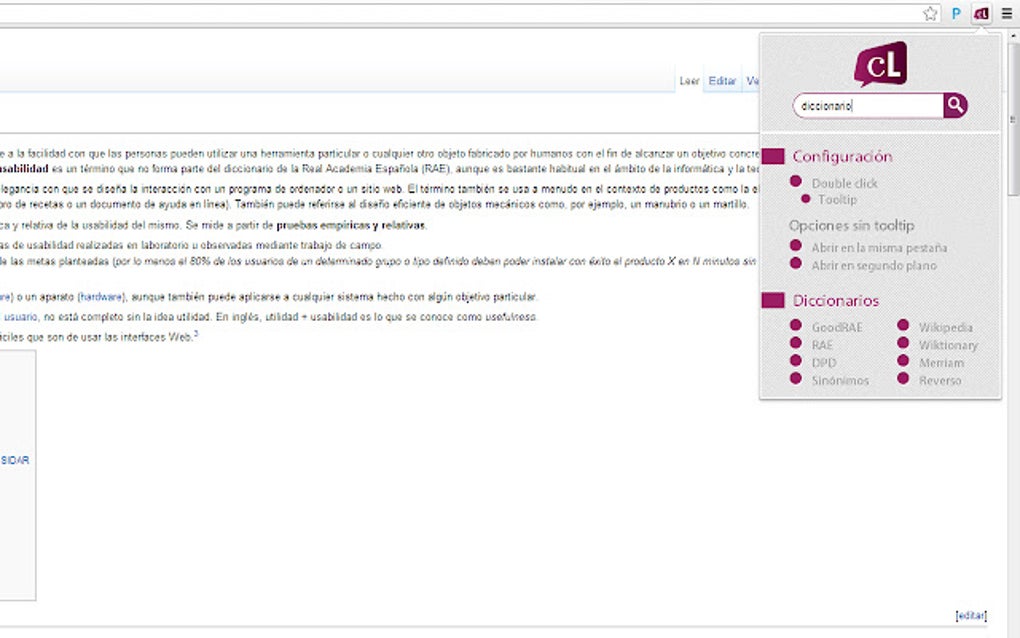The image size is (1020, 638).
Task: Toggle the Tooltip option
Action: 805,198
